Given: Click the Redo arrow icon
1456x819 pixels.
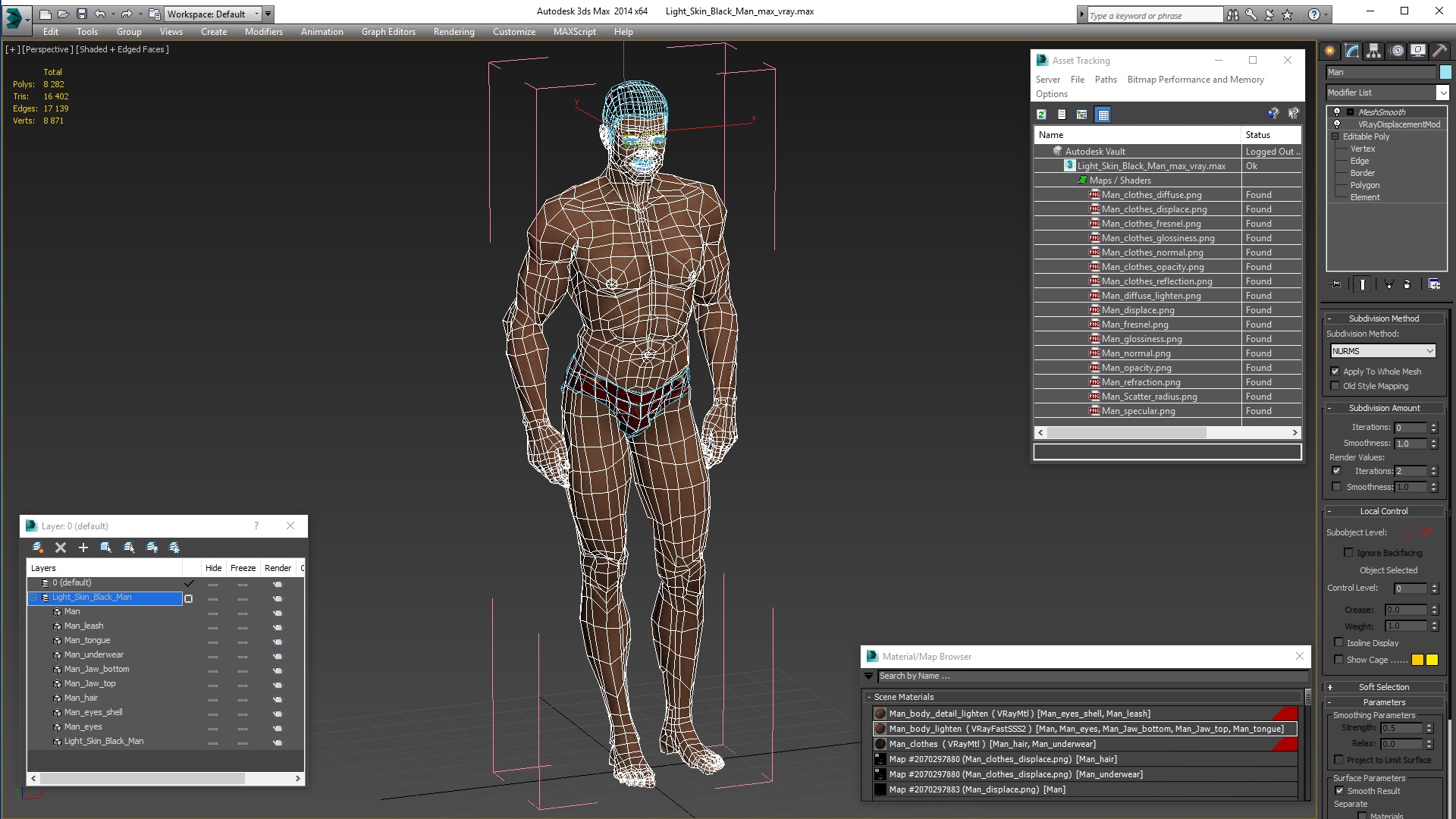Looking at the screenshot, I should tap(127, 14).
